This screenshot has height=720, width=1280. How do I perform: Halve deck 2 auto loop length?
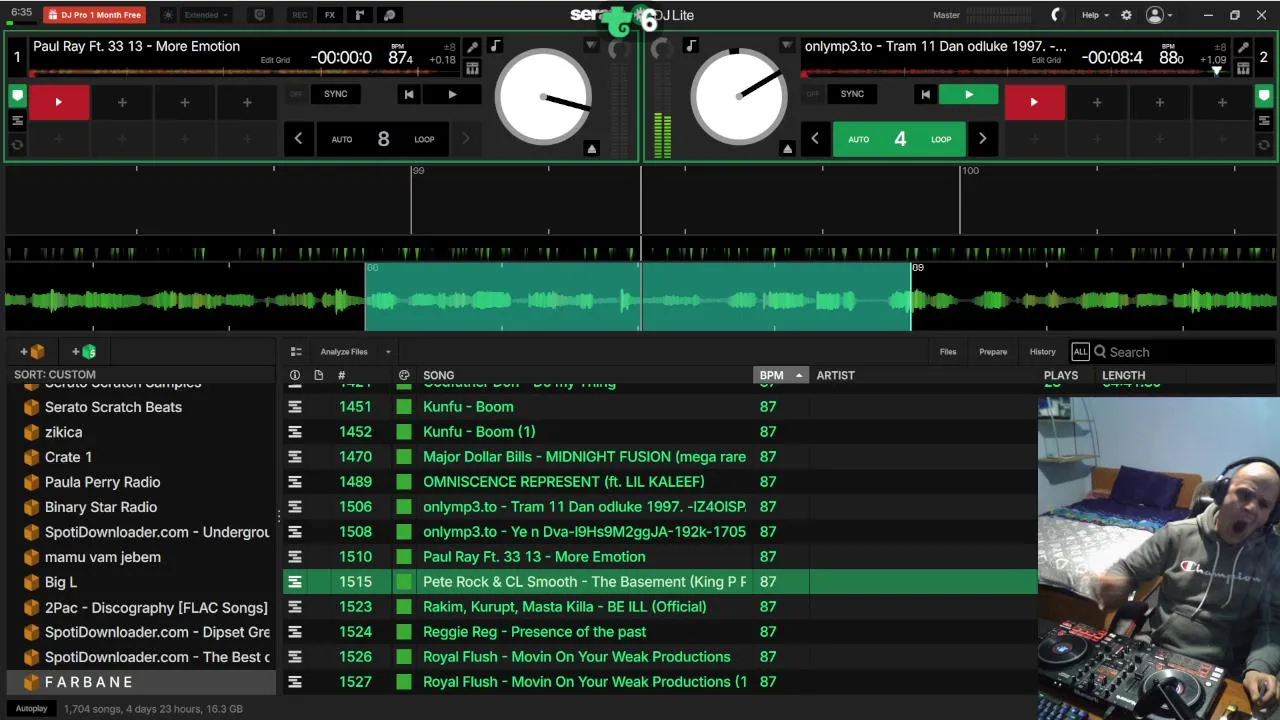pos(815,139)
